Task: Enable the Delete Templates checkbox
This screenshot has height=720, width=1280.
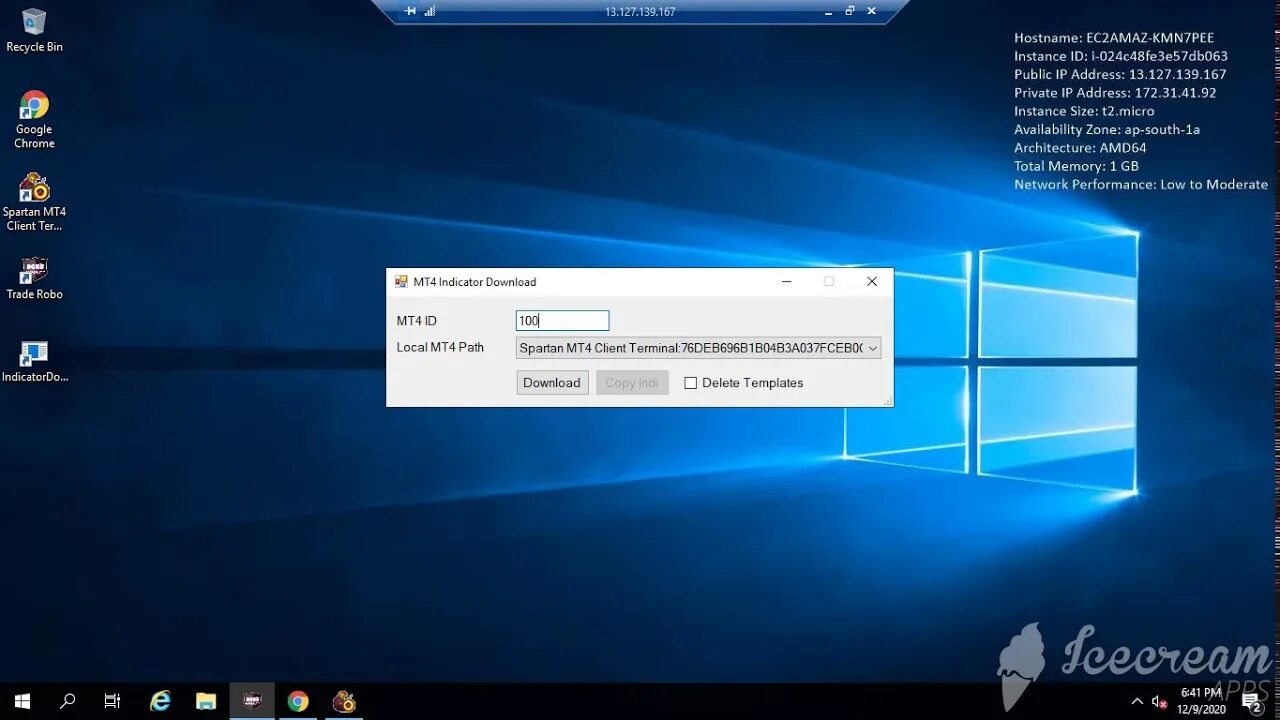Action: 690,383
